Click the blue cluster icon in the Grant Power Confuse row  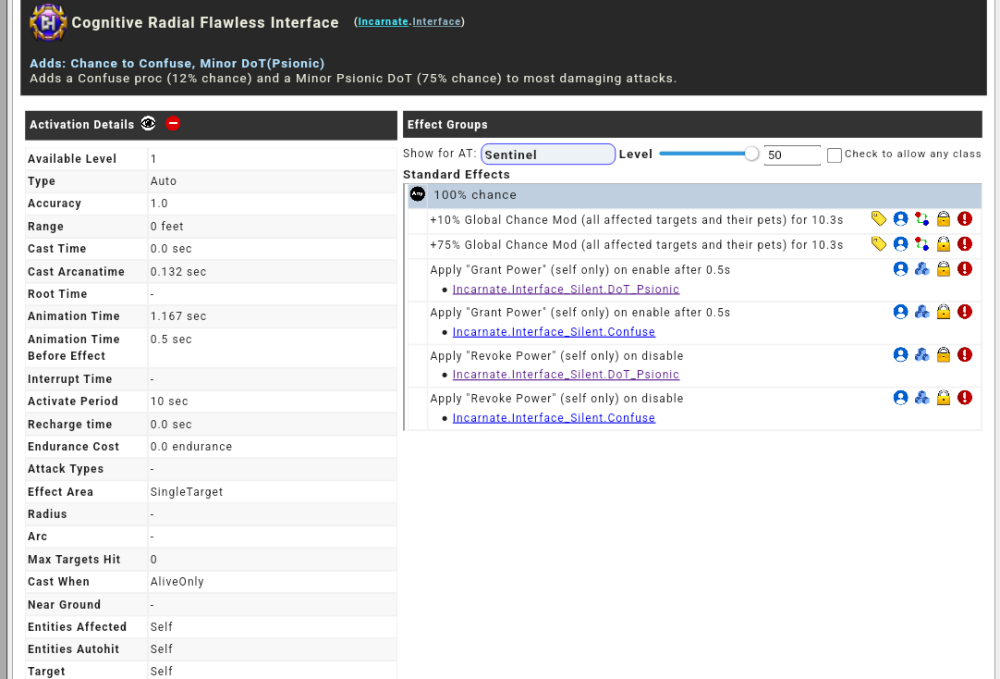[921, 312]
